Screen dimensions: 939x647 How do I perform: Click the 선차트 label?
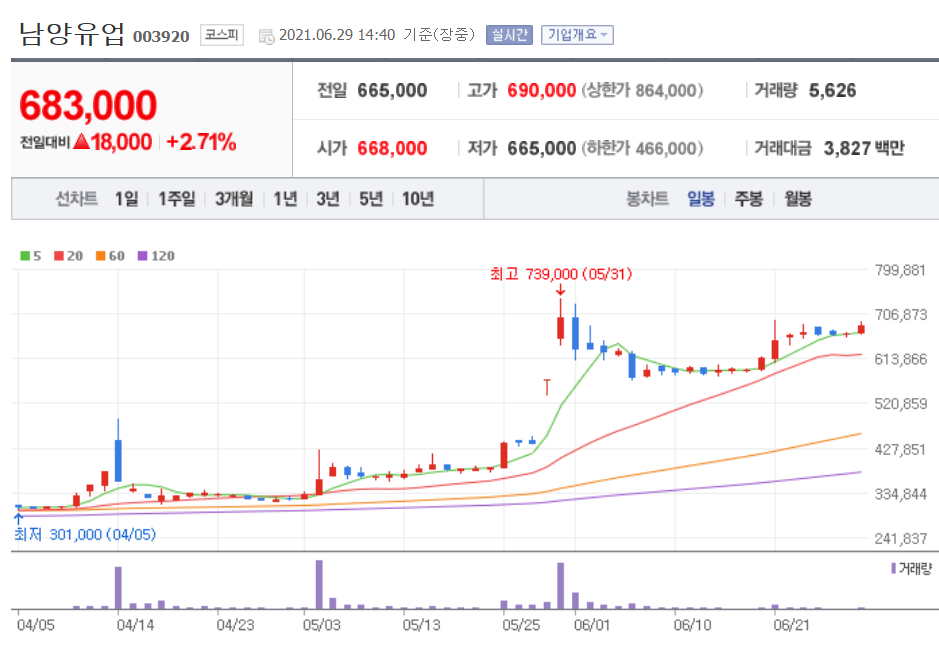[x=76, y=198]
